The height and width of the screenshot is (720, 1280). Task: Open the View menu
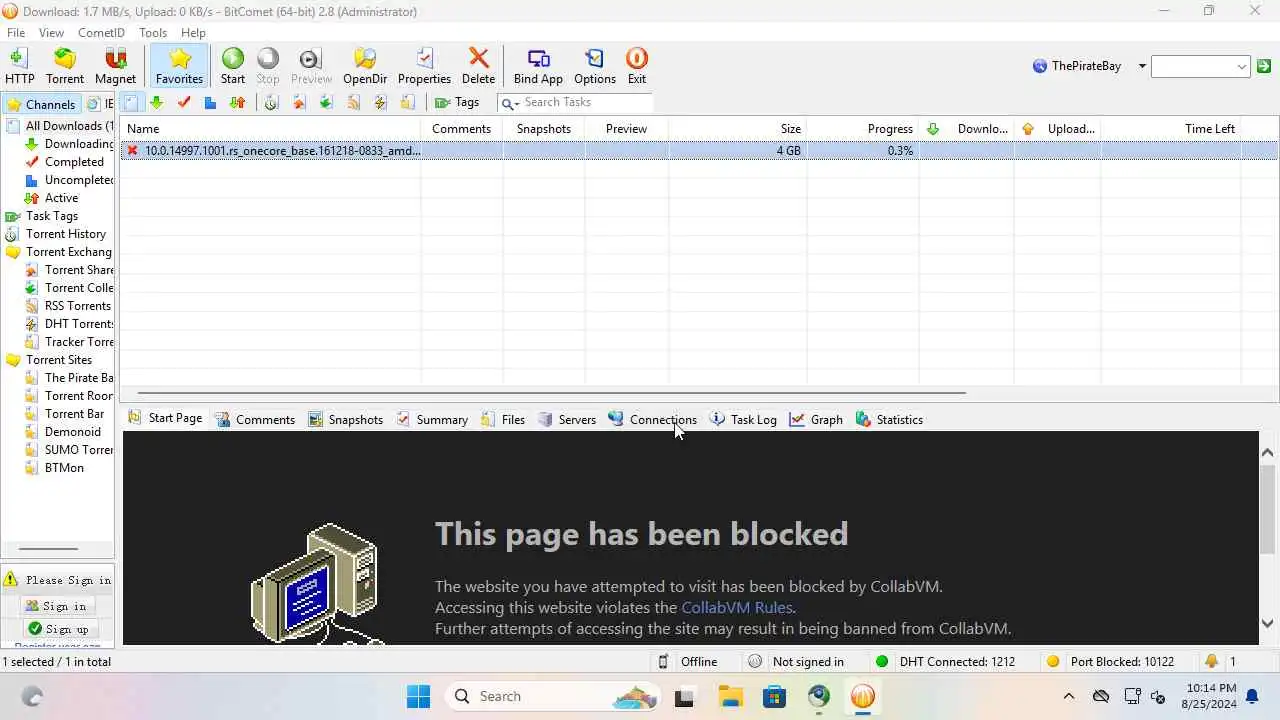pyautogui.click(x=51, y=33)
